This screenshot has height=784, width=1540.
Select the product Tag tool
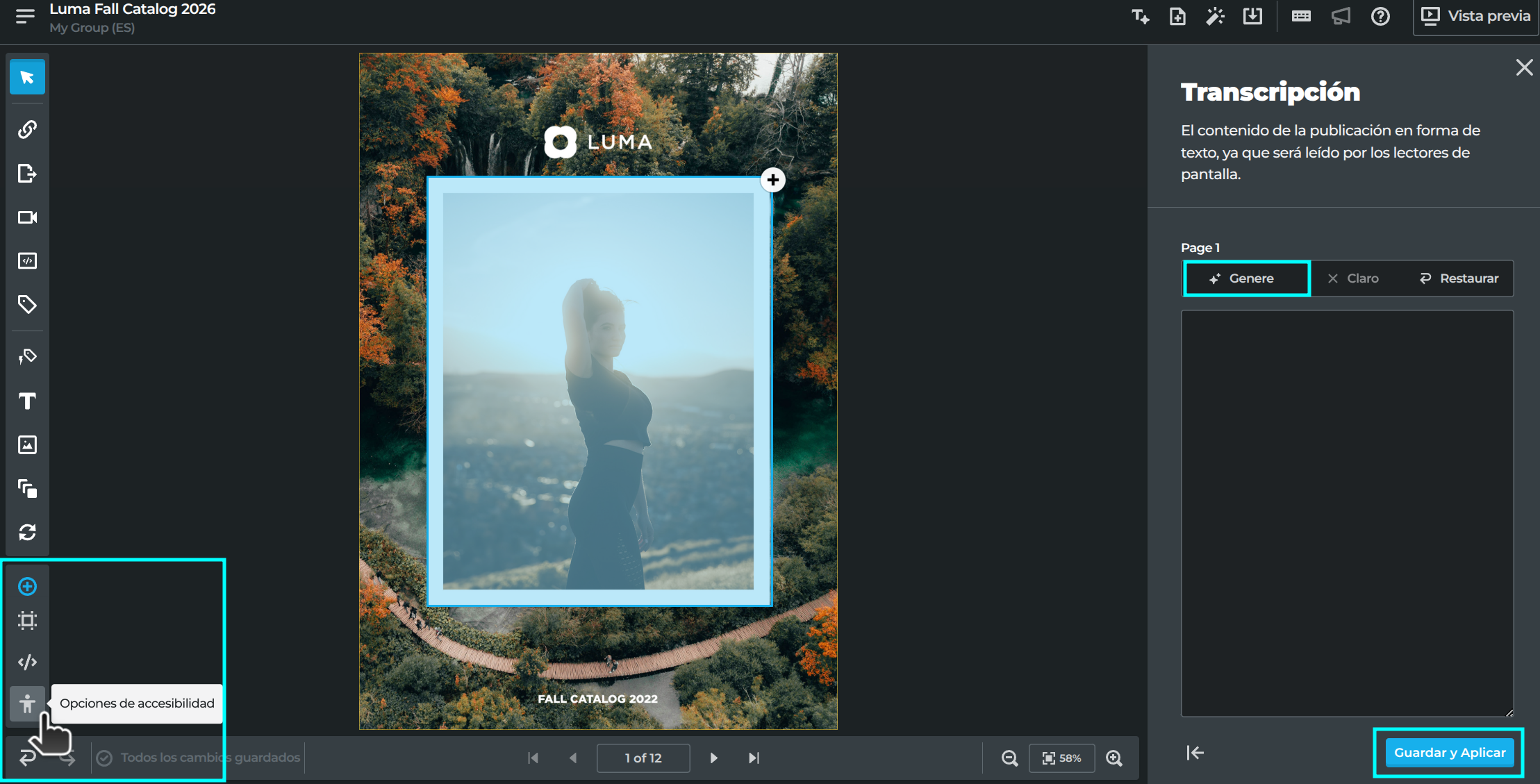click(27, 304)
